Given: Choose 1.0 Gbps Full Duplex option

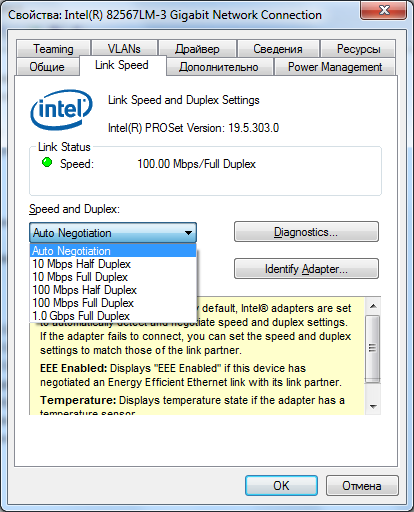Looking at the screenshot, I should click(x=113, y=316).
